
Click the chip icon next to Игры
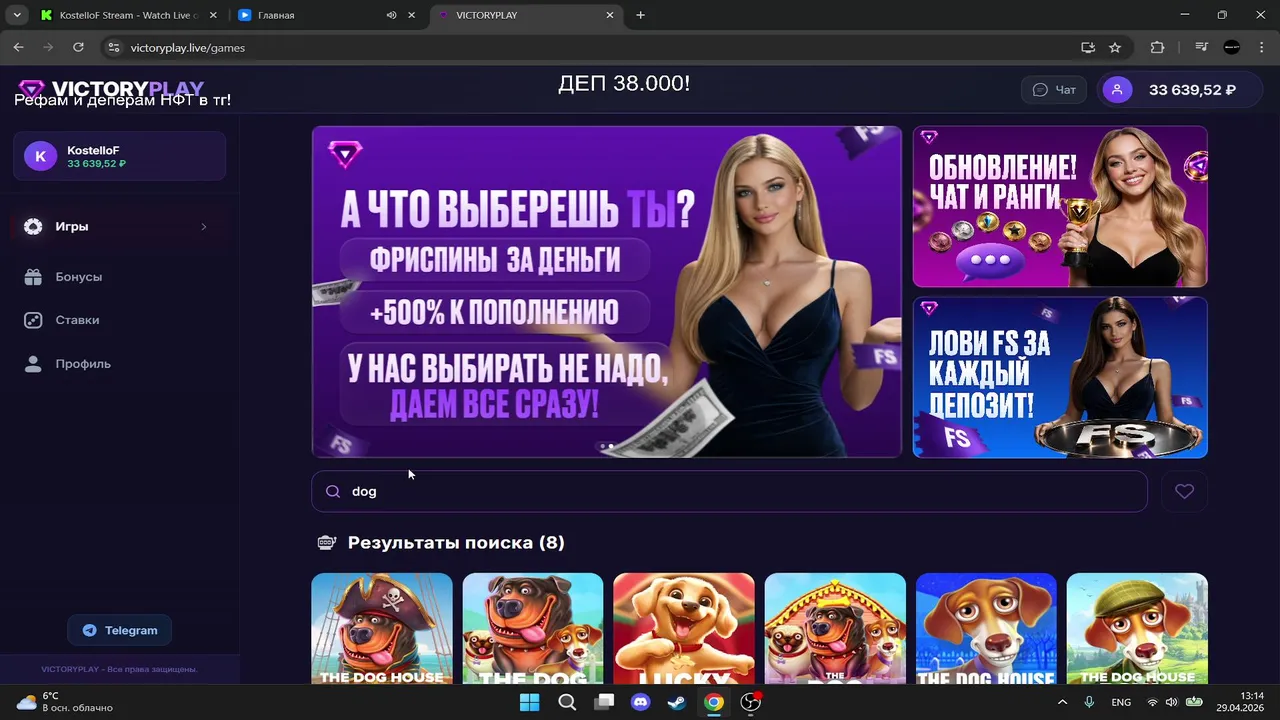pos(33,227)
